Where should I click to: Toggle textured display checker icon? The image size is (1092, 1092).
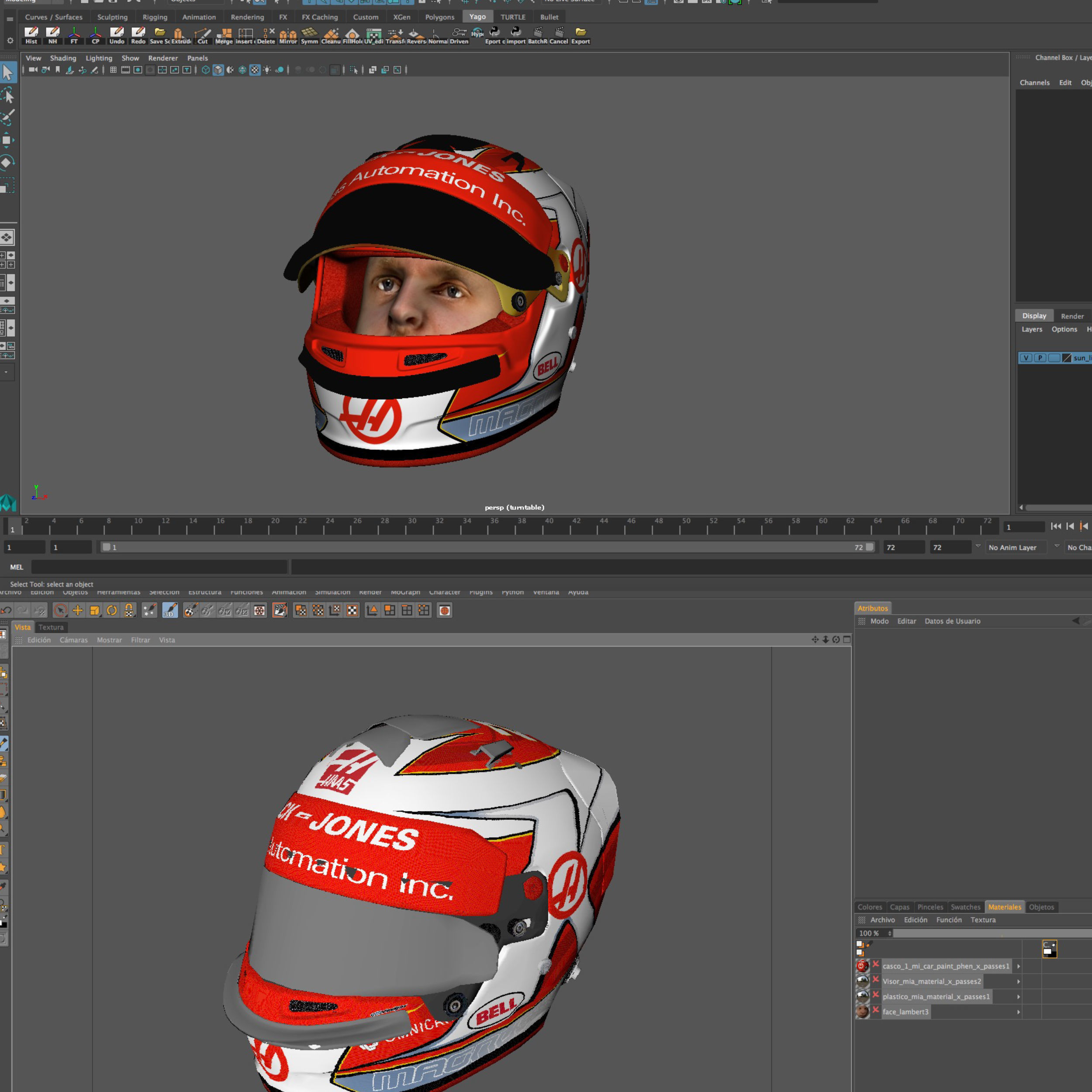[x=255, y=70]
